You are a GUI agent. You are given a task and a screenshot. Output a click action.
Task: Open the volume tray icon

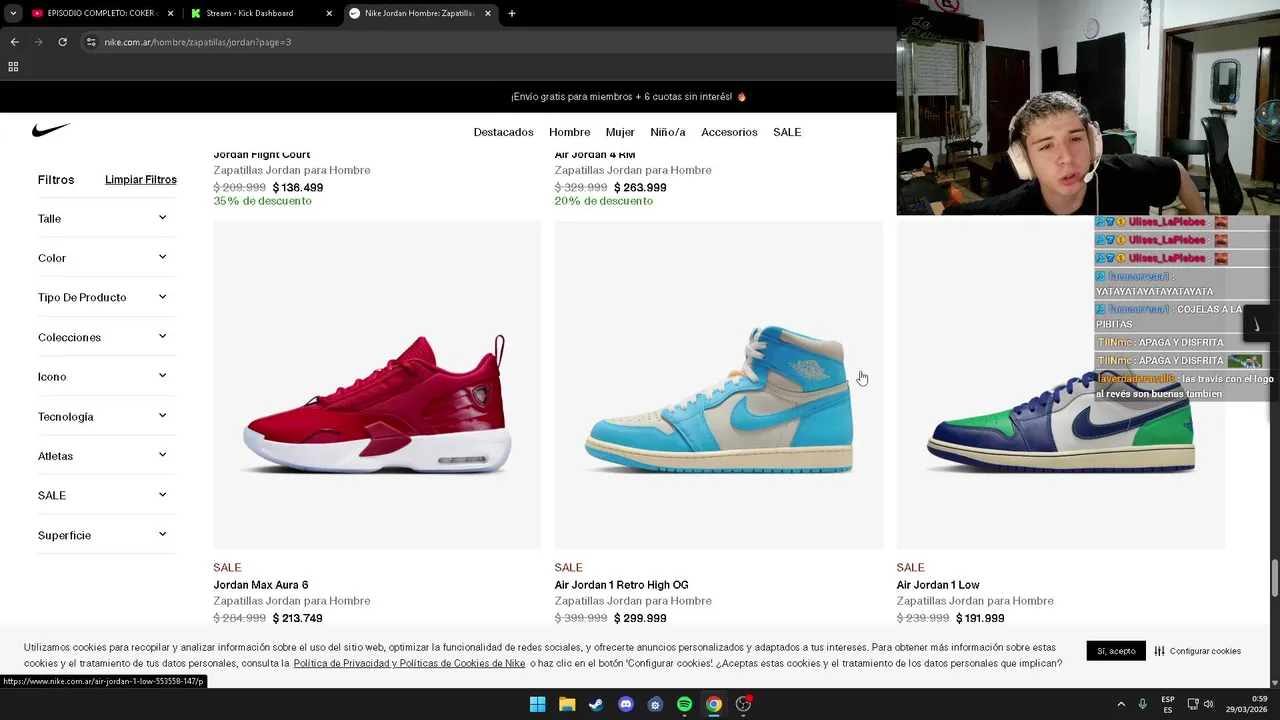1208,704
